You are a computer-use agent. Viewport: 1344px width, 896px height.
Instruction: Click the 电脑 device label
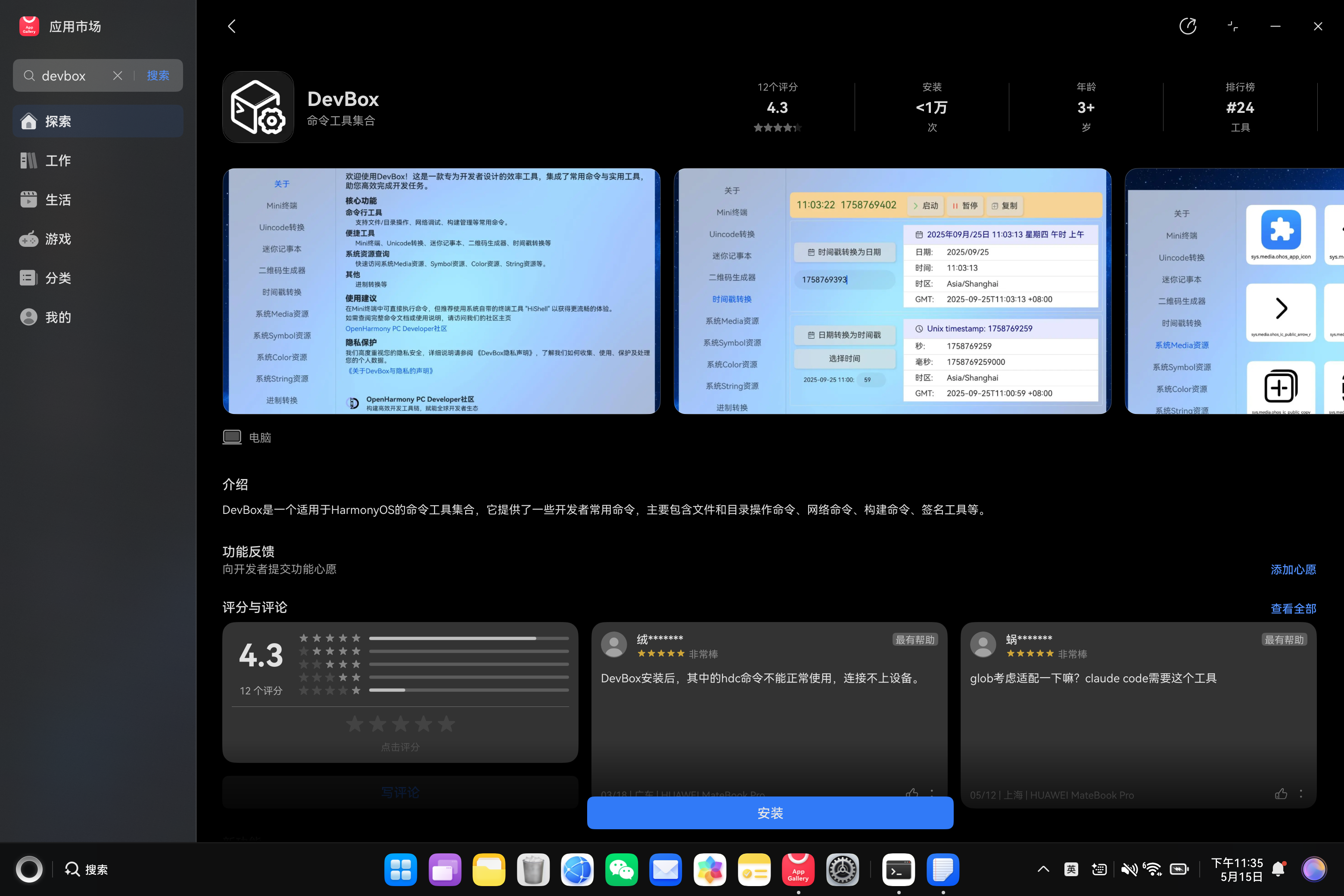247,437
